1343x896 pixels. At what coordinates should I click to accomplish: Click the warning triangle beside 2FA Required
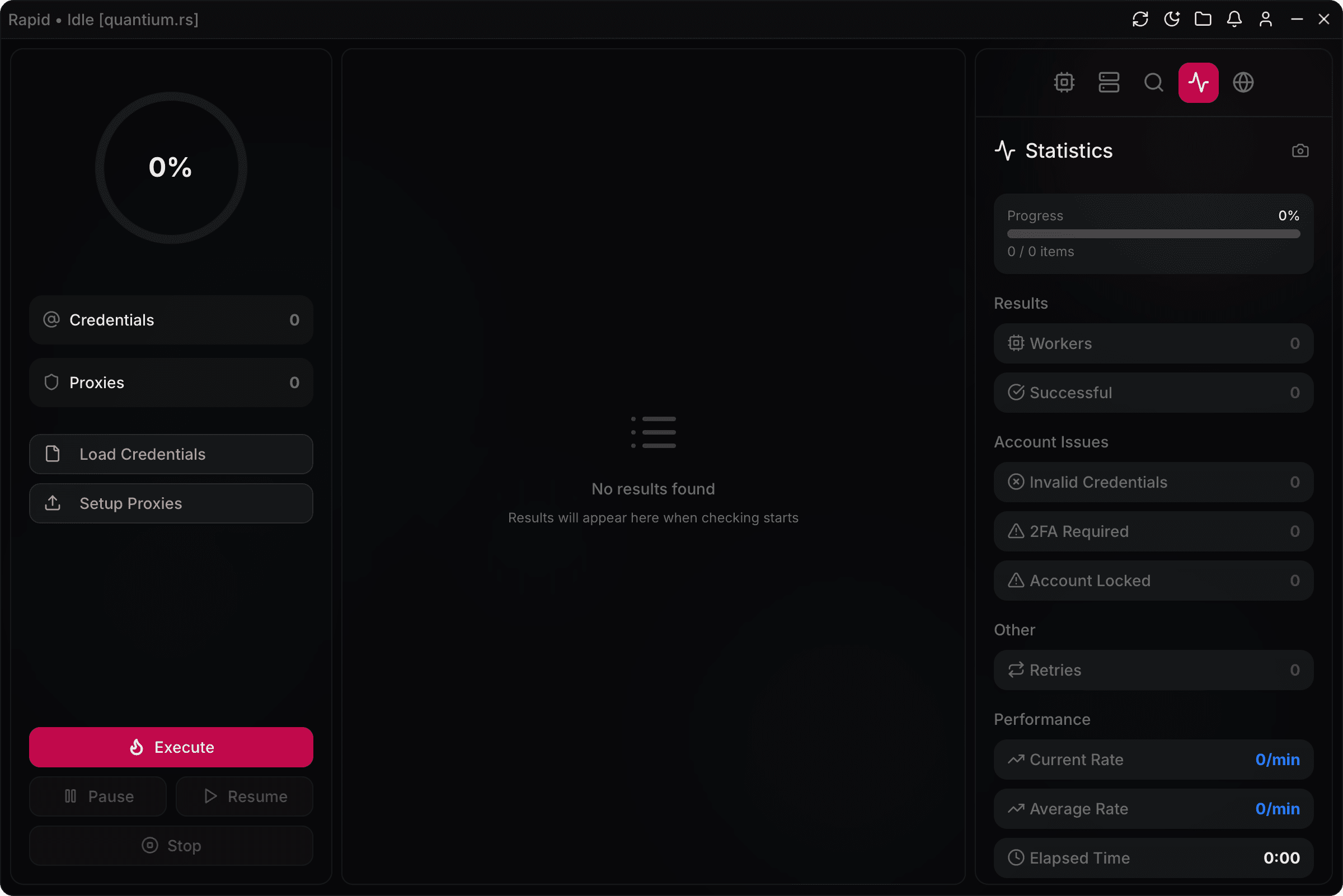tap(1016, 531)
